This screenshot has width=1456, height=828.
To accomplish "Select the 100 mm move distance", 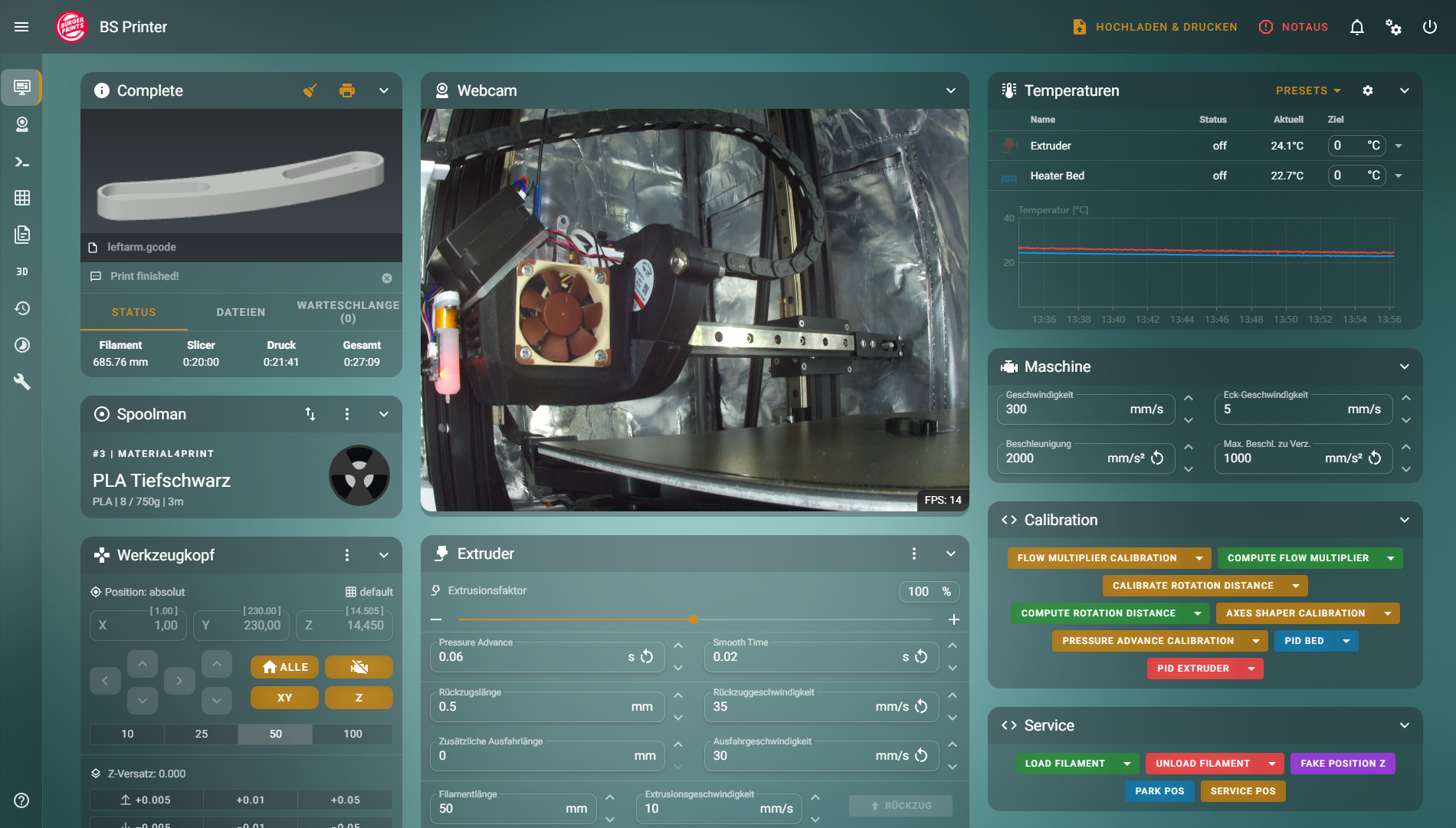I will click(353, 734).
